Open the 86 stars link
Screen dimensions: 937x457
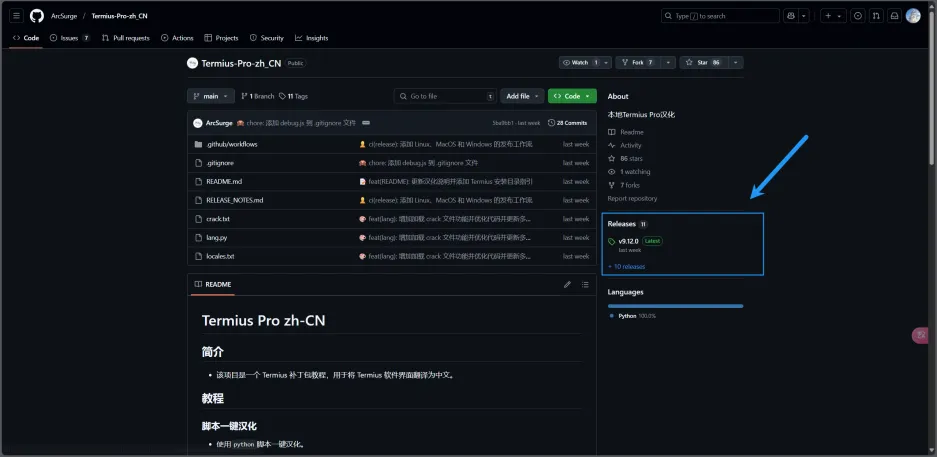pyautogui.click(x=625, y=158)
